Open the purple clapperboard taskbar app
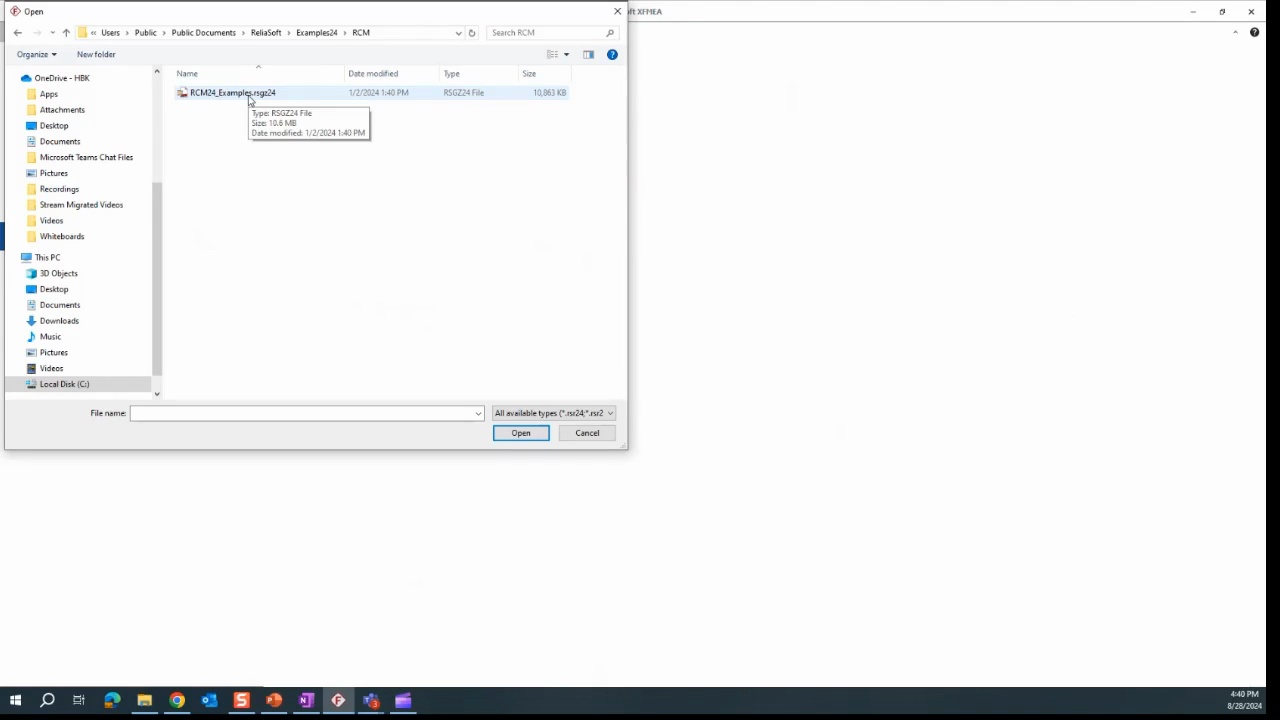1280x720 pixels. tap(403, 700)
